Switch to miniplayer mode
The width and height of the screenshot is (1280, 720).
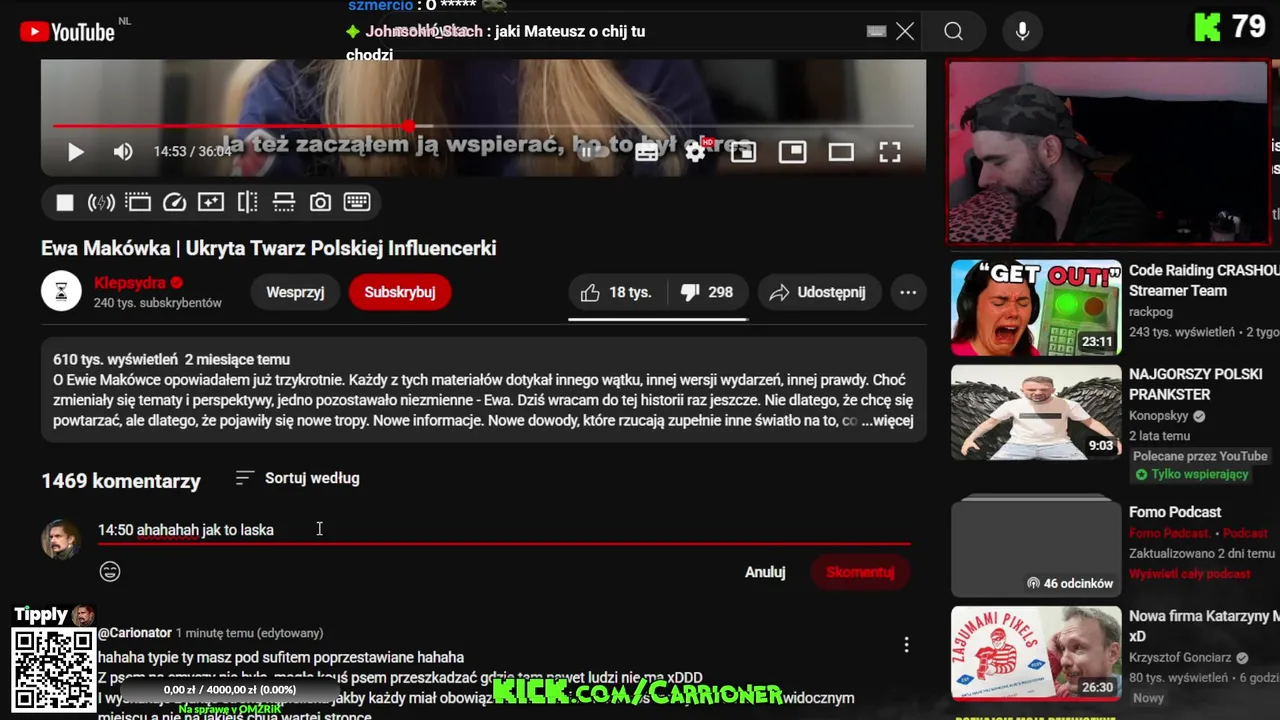click(x=743, y=152)
